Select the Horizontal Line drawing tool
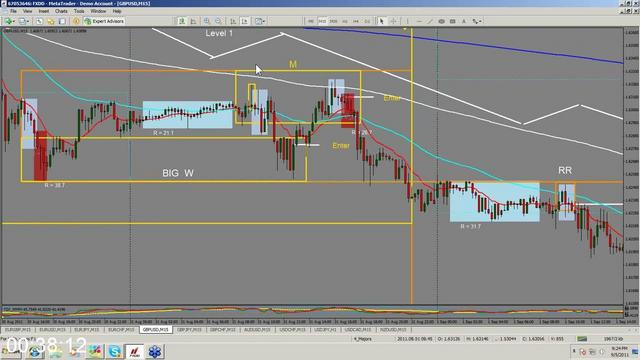The width and height of the screenshot is (640, 360). [x=419, y=21]
